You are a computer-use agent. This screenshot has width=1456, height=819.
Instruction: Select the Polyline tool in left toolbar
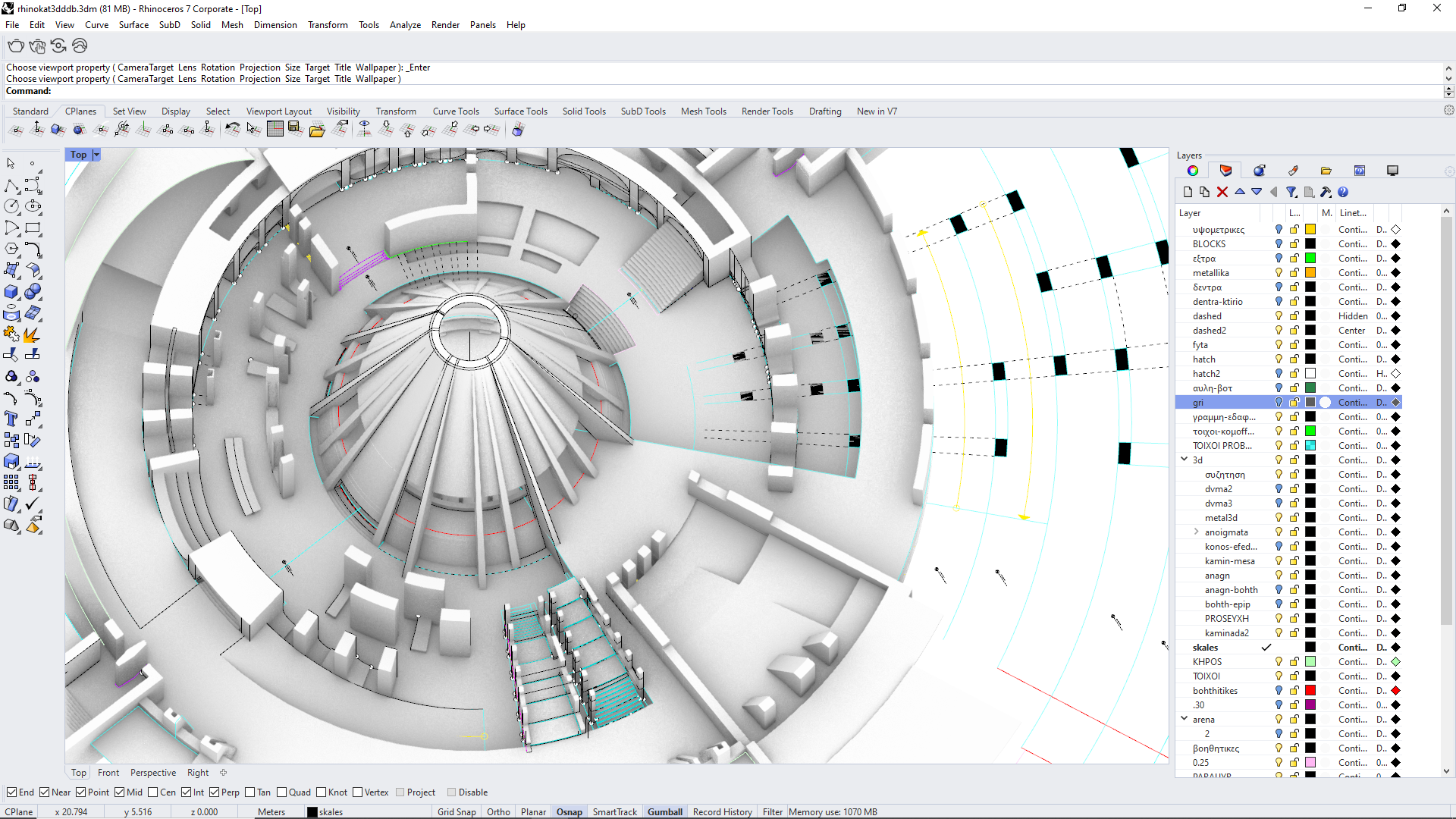point(11,186)
